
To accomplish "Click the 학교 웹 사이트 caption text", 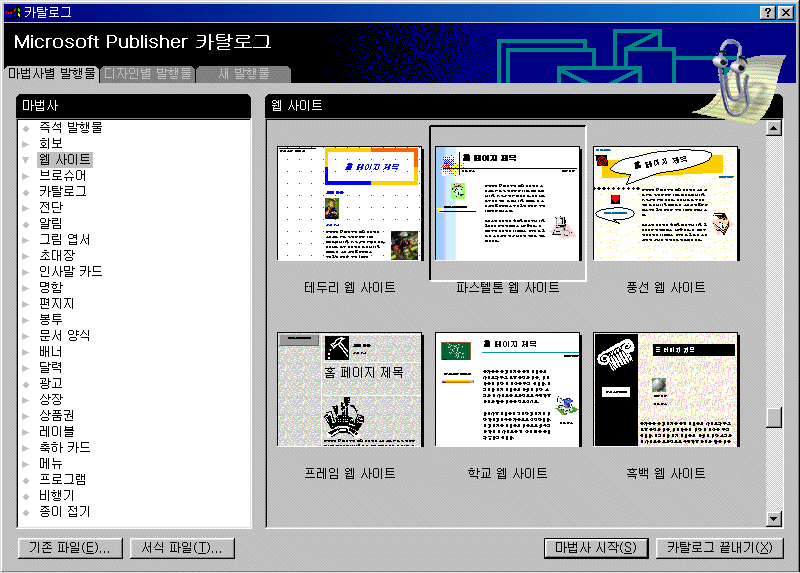I will (508, 474).
